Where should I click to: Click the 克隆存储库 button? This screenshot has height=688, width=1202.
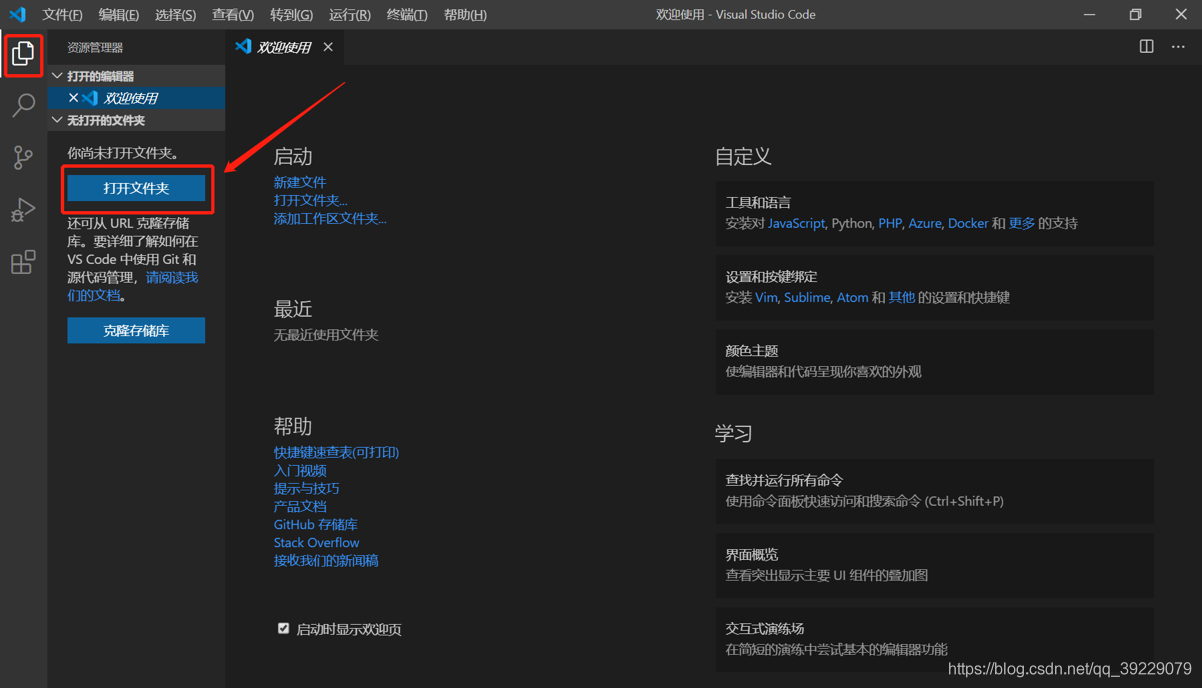click(x=136, y=330)
